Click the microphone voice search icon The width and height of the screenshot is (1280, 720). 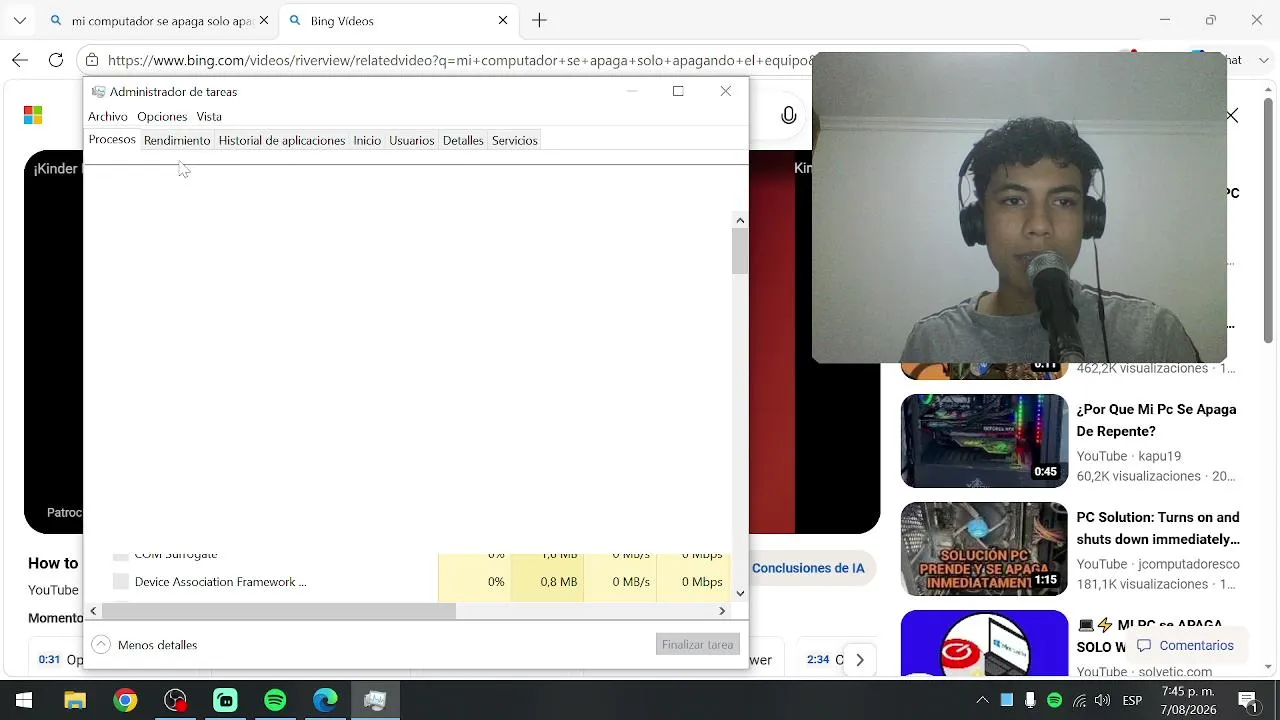[789, 116]
